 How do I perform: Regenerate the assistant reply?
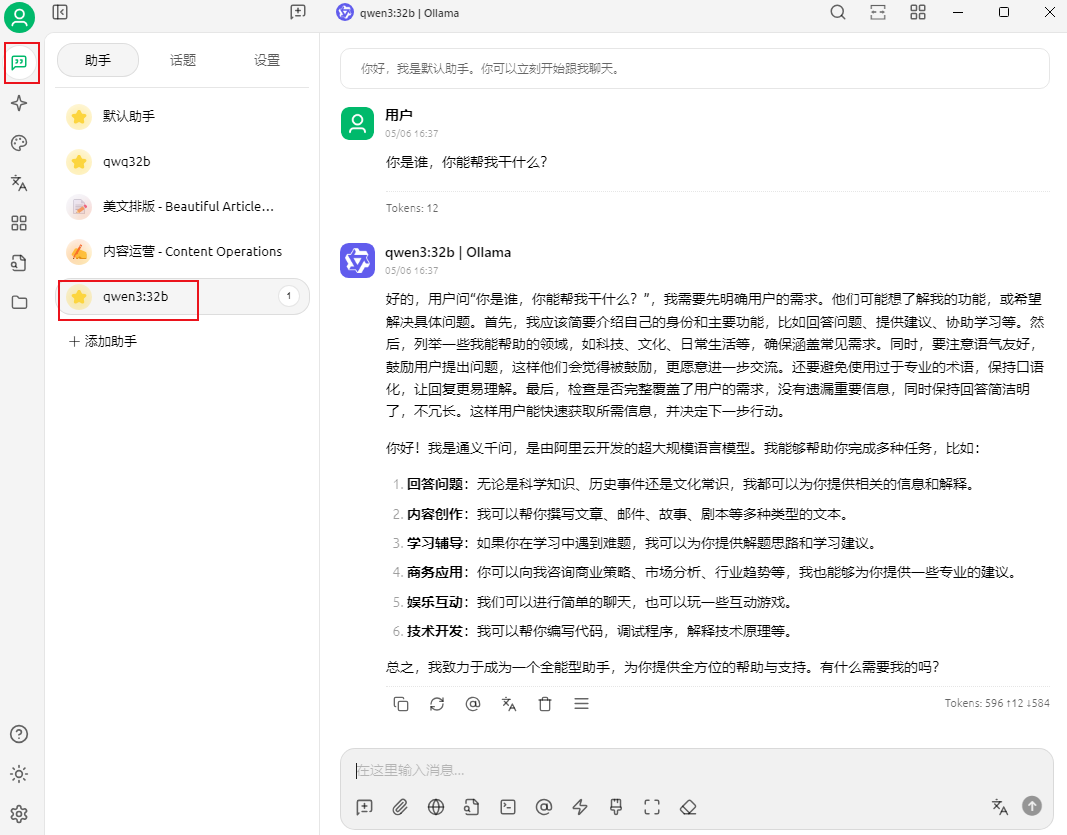437,704
